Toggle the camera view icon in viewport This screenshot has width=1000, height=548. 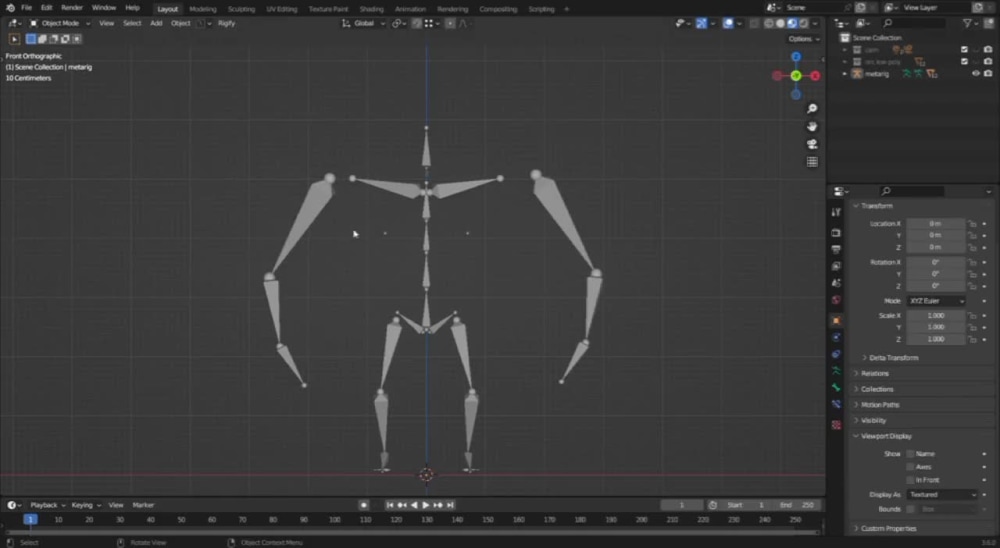(x=812, y=144)
